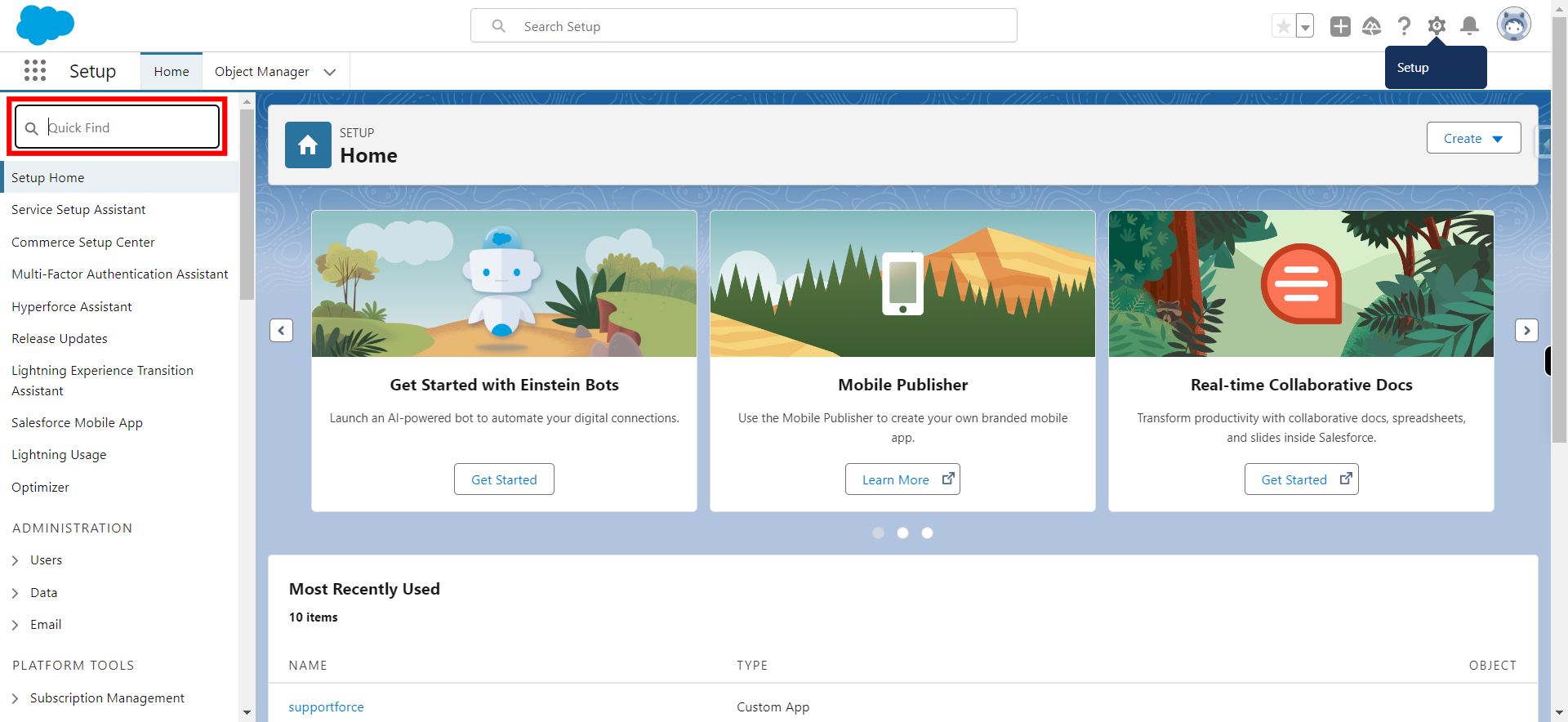Click the favorites star icon
Image resolution: width=1568 pixels, height=722 pixels.
coord(1283,26)
